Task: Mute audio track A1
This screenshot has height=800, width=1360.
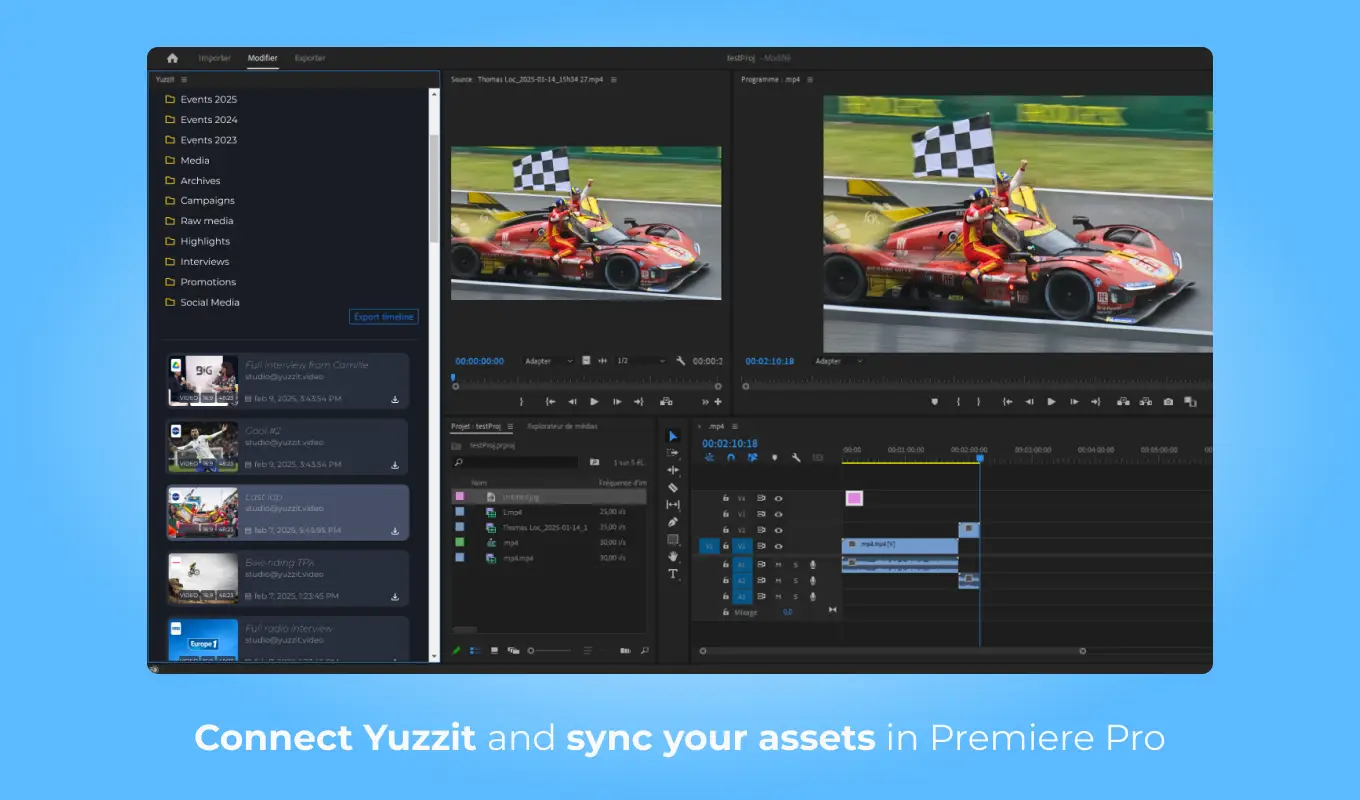Action: coord(778,564)
